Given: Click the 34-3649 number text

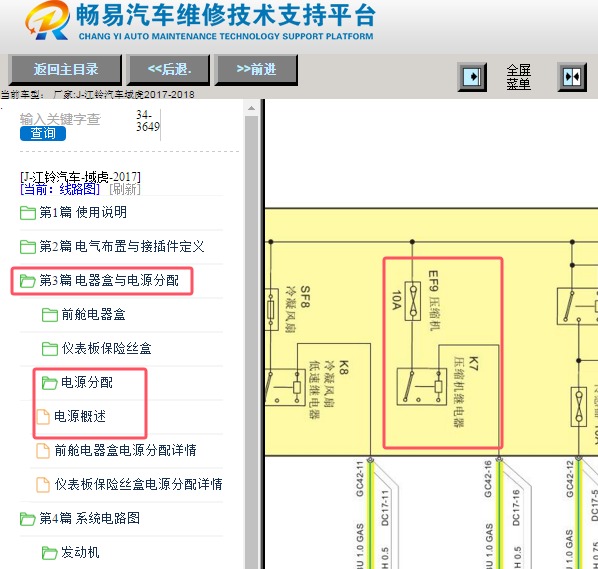Looking at the screenshot, I should [148, 121].
